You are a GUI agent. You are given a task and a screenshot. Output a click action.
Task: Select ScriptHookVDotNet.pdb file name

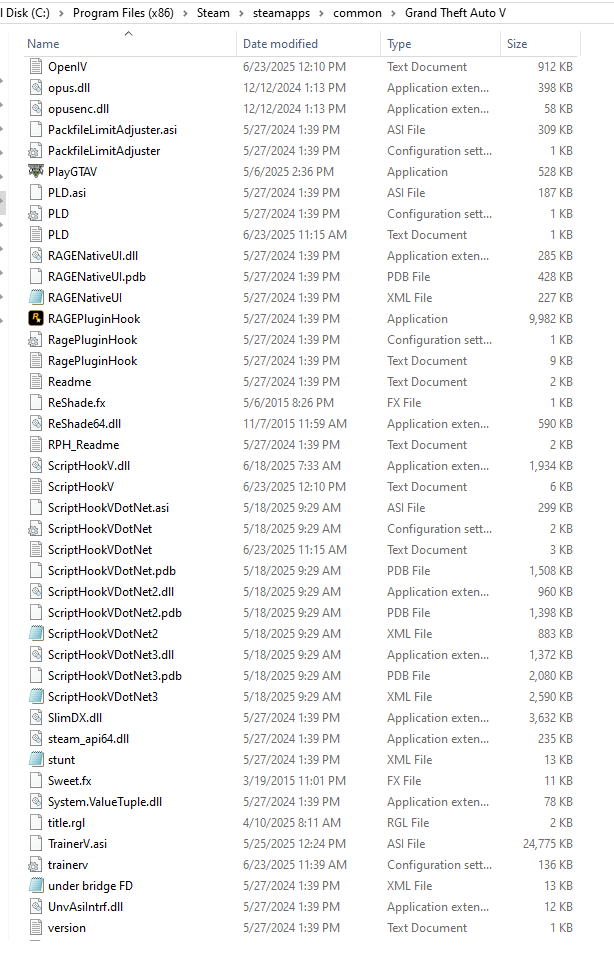pyautogui.click(x=112, y=571)
